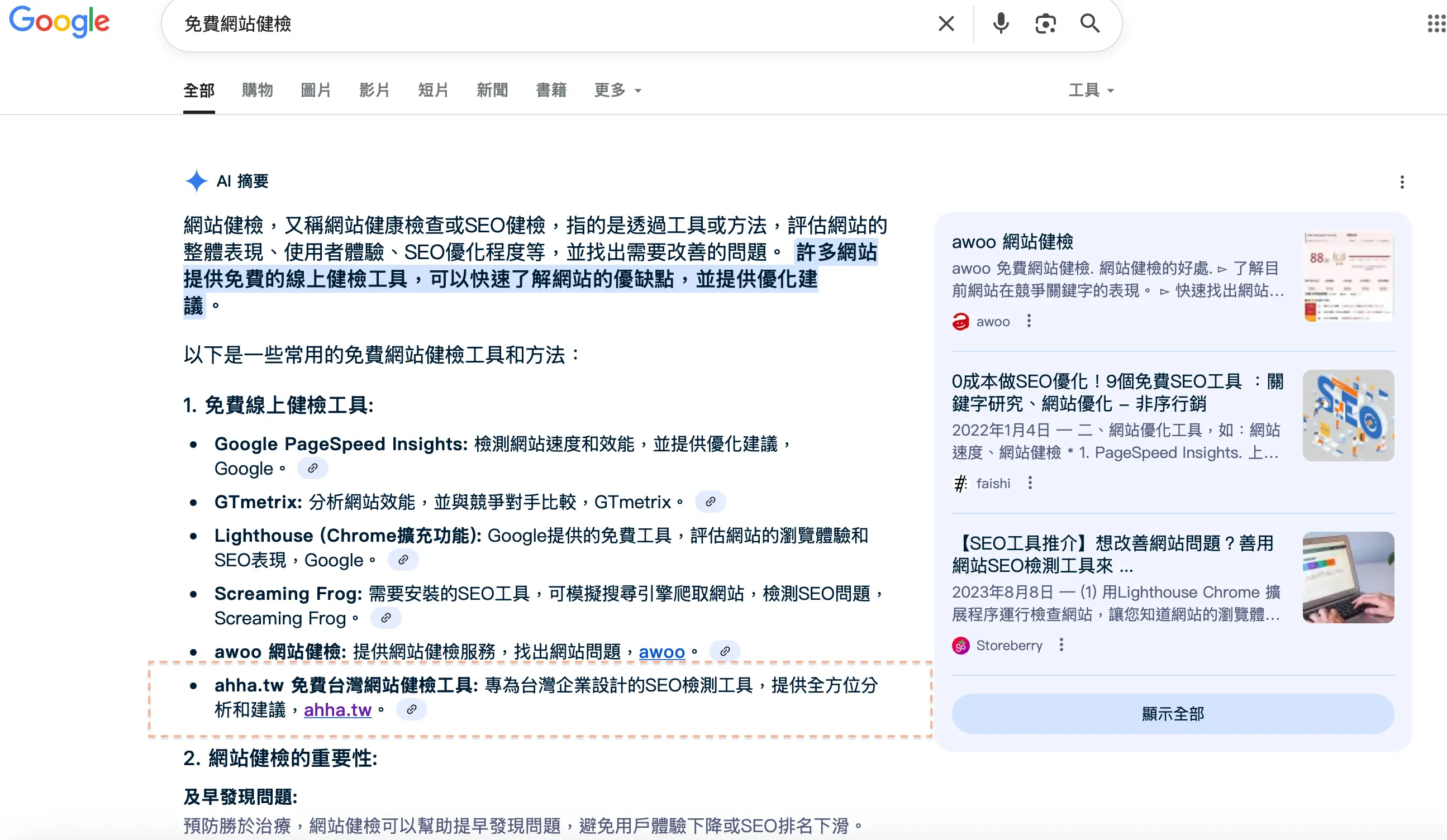This screenshot has width=1447, height=840.
Task: Open the Google apps grid icon
Action: 1435,23
